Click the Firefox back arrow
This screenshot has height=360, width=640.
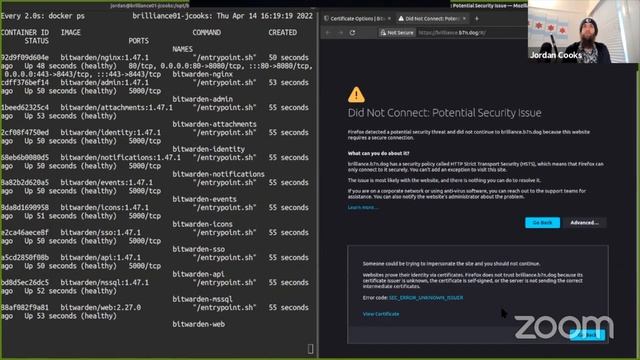coord(328,33)
